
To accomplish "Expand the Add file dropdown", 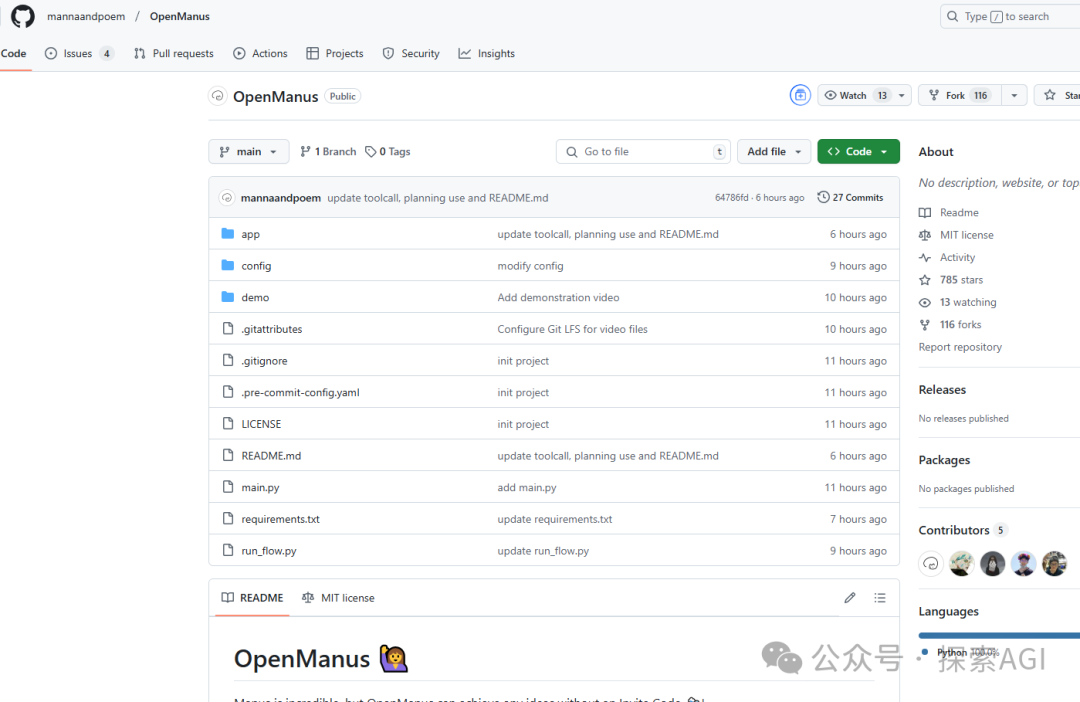I will [774, 152].
